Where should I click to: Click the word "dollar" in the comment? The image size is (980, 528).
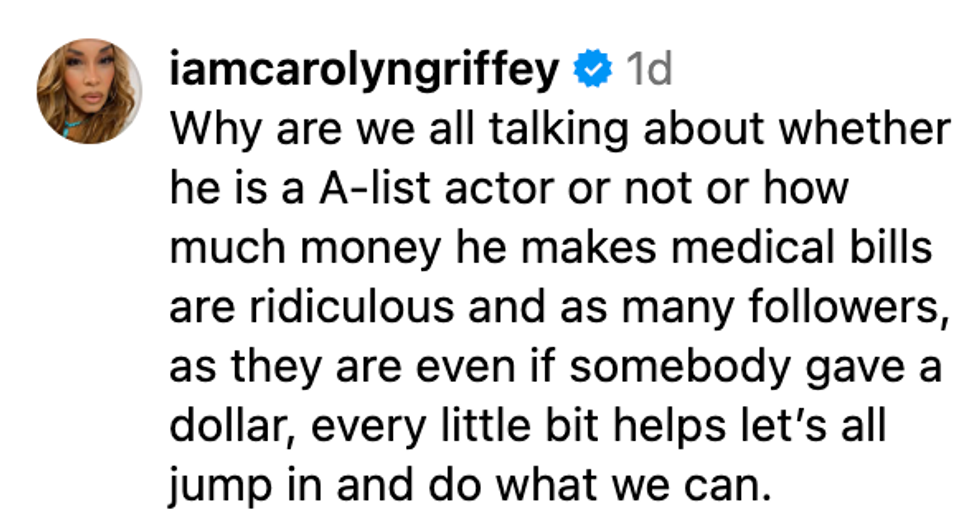pos(225,425)
